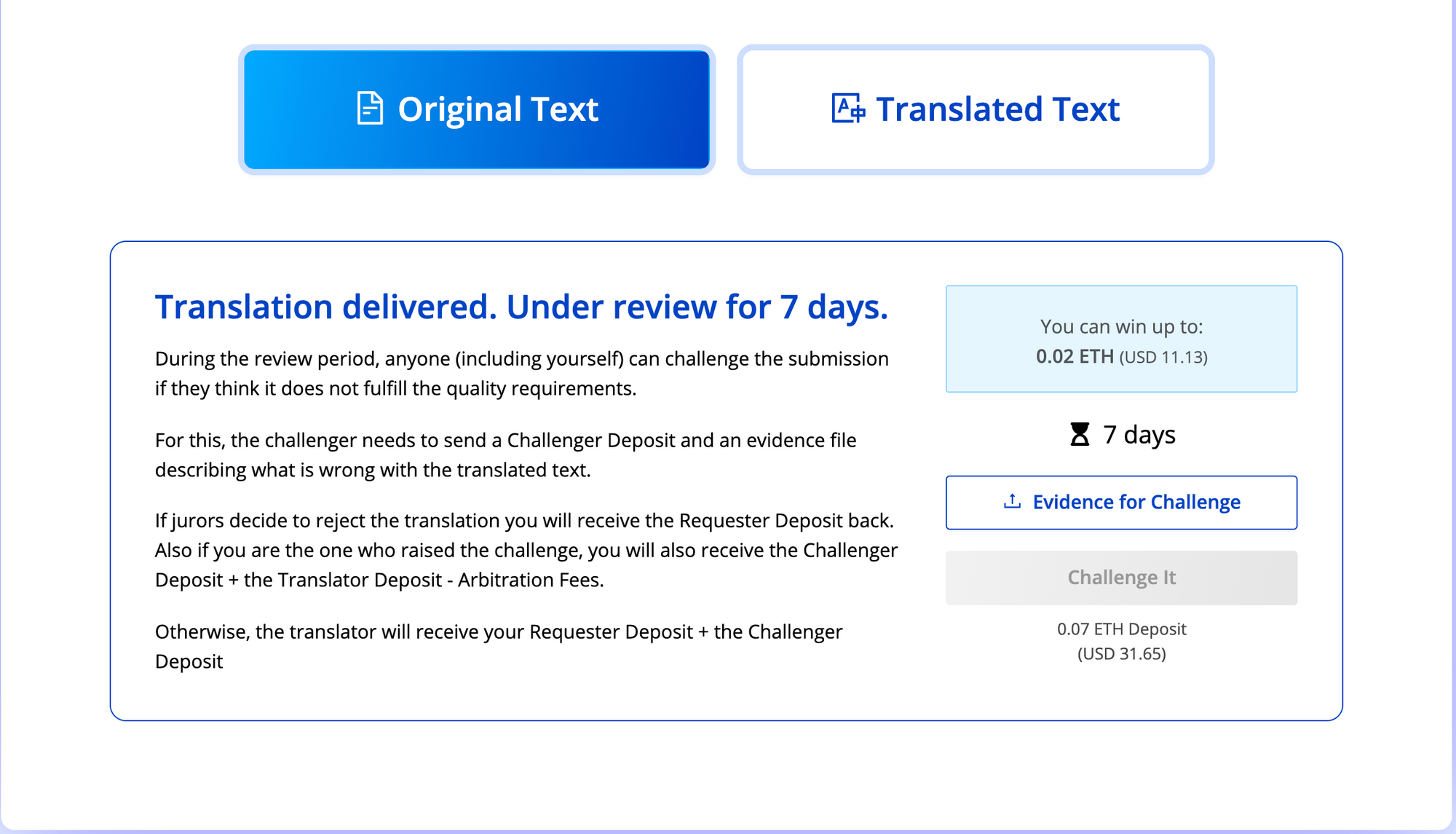Switch to the Original Text tab
Screen dimensions: 1456x834
point(477,109)
